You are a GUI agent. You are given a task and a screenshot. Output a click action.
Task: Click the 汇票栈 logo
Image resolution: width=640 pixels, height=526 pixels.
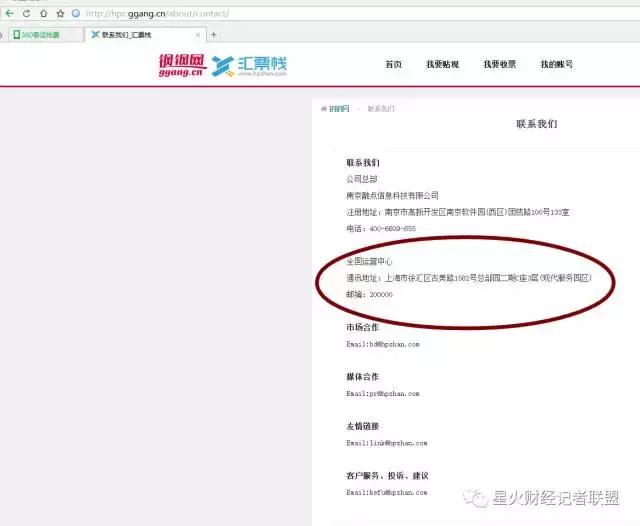[x=250, y=66]
